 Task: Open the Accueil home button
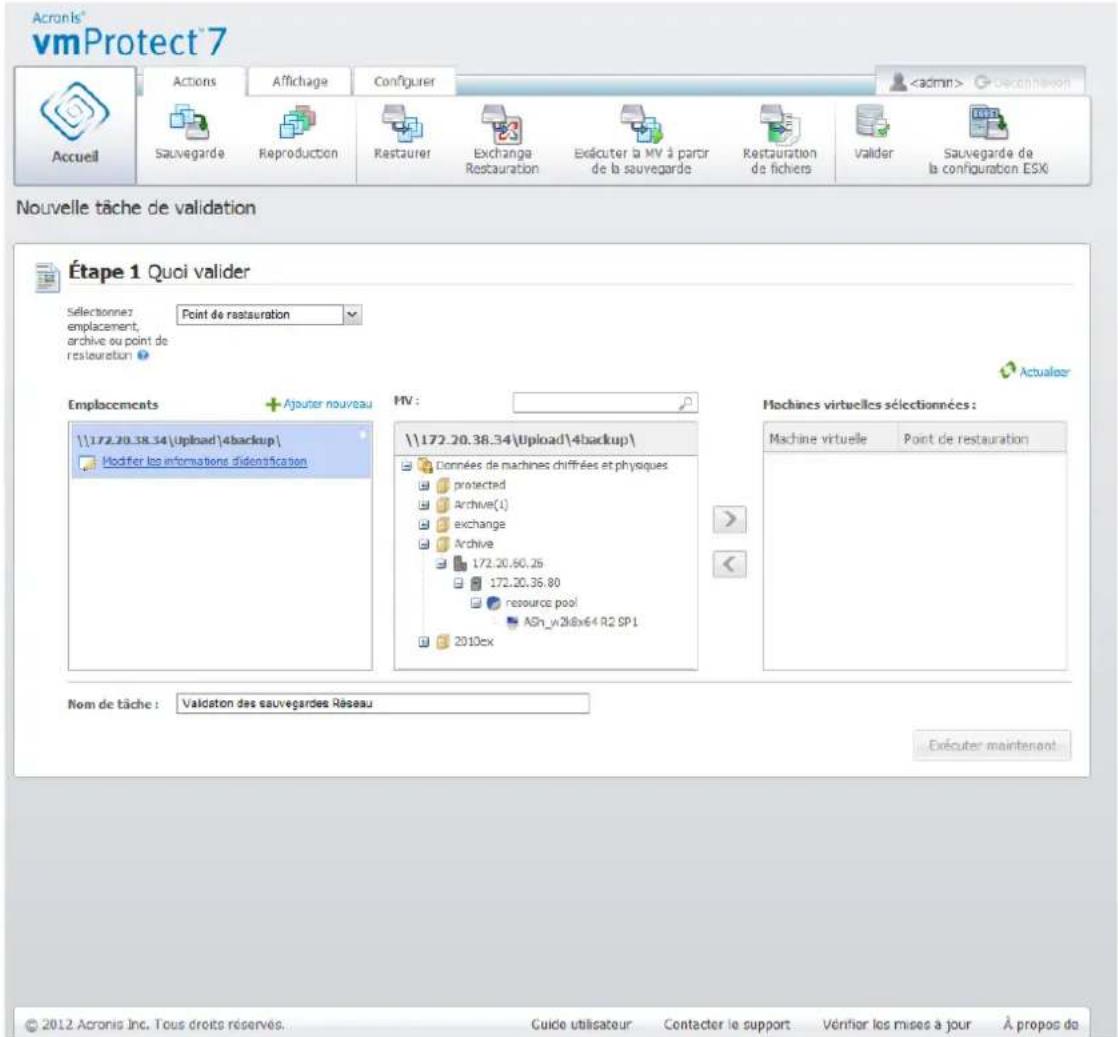pos(75,126)
